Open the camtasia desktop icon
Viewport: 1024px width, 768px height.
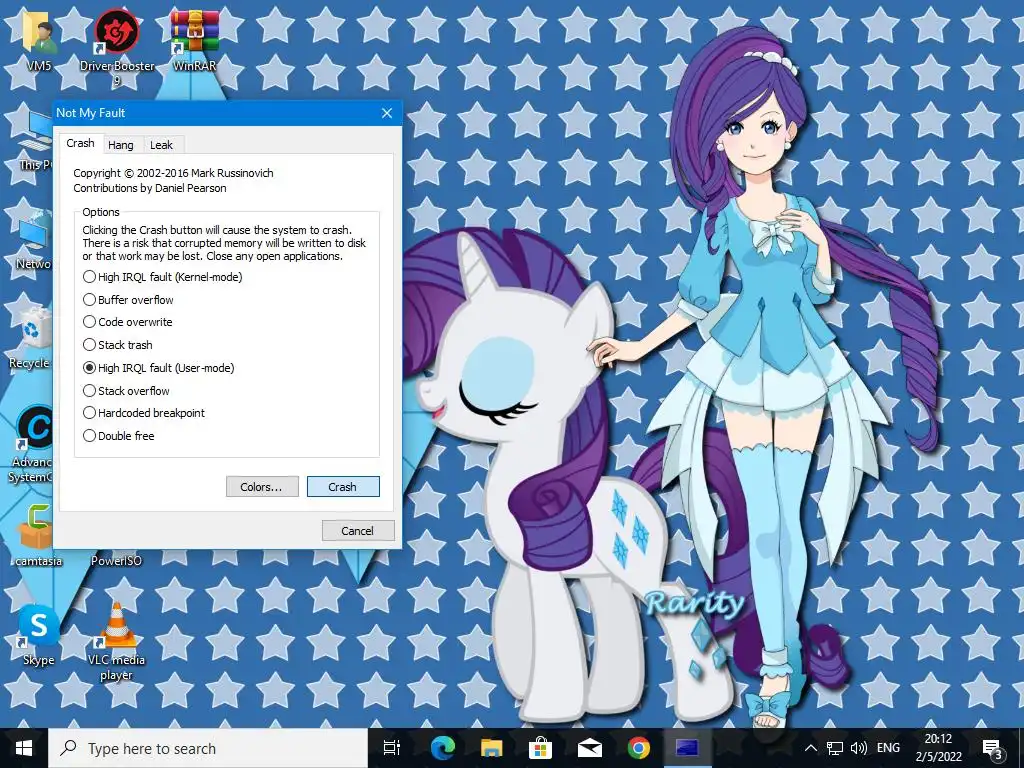[39, 536]
